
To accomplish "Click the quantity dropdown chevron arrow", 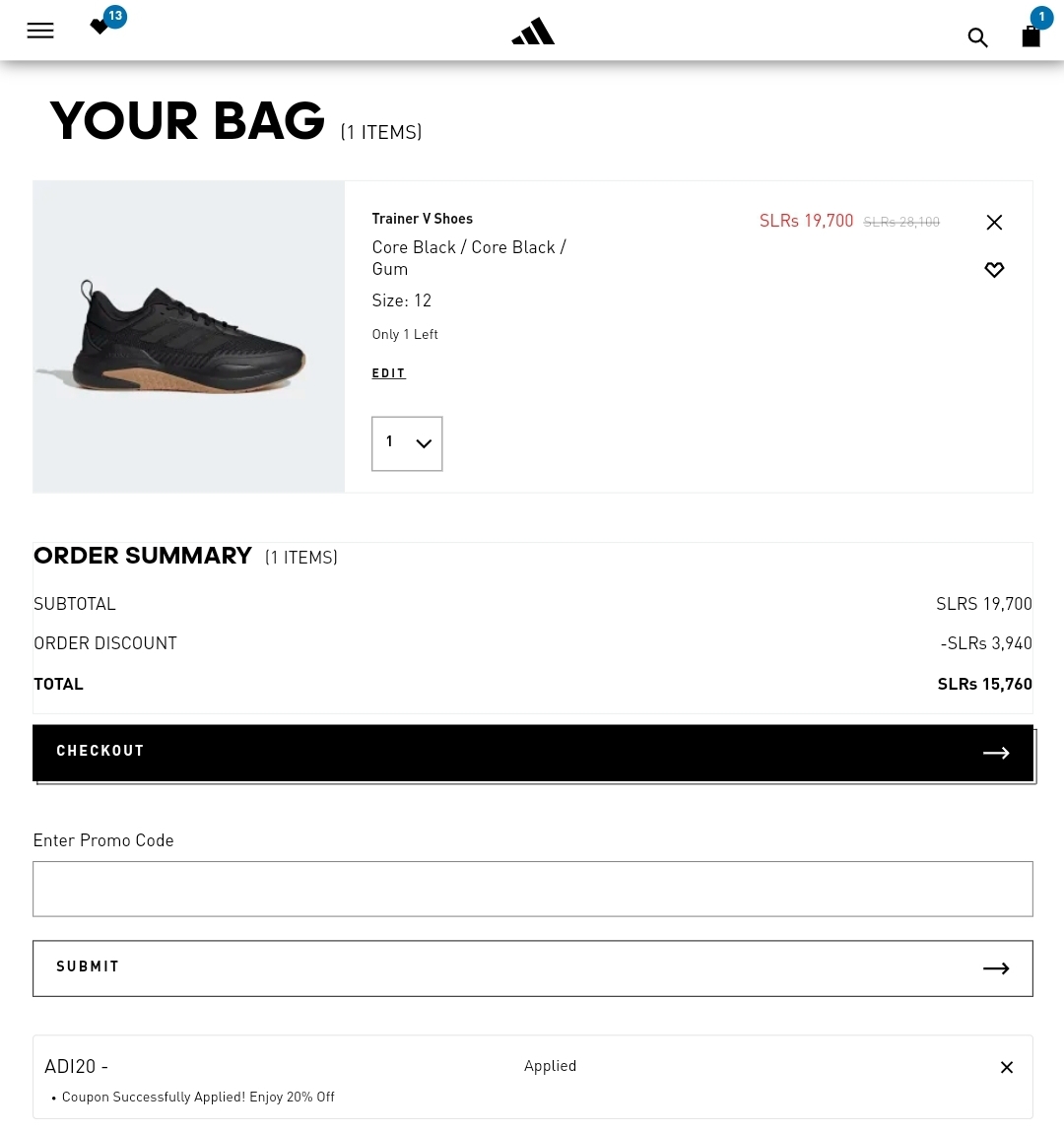I will tap(424, 443).
